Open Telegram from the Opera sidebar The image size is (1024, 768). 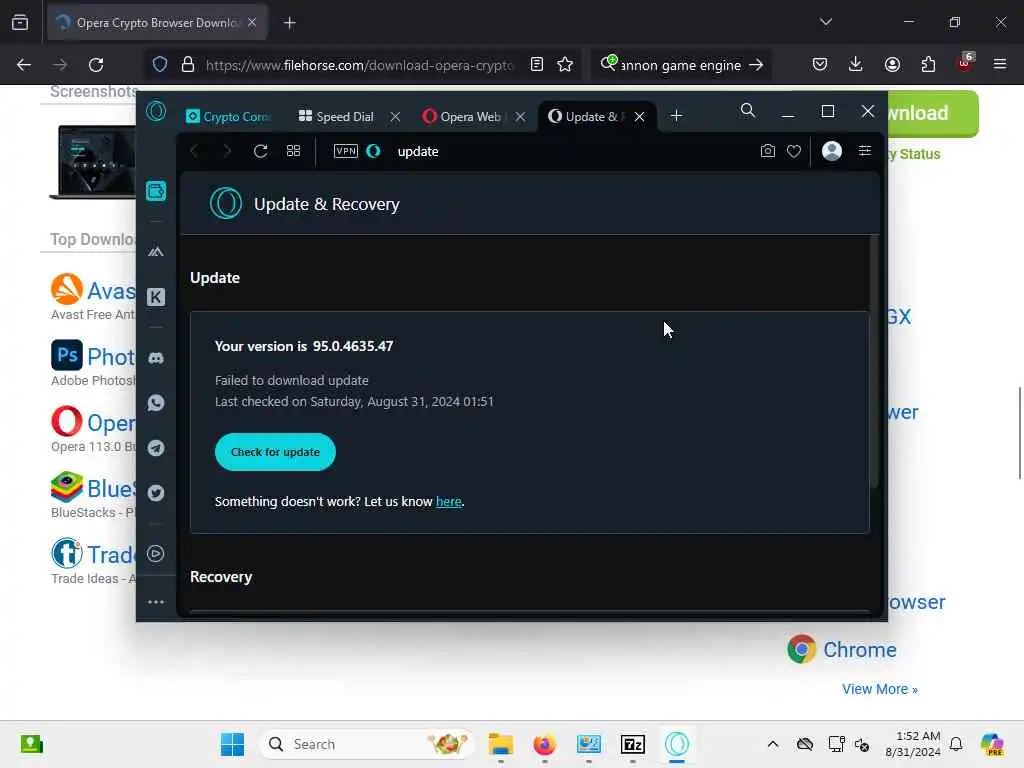click(x=156, y=448)
